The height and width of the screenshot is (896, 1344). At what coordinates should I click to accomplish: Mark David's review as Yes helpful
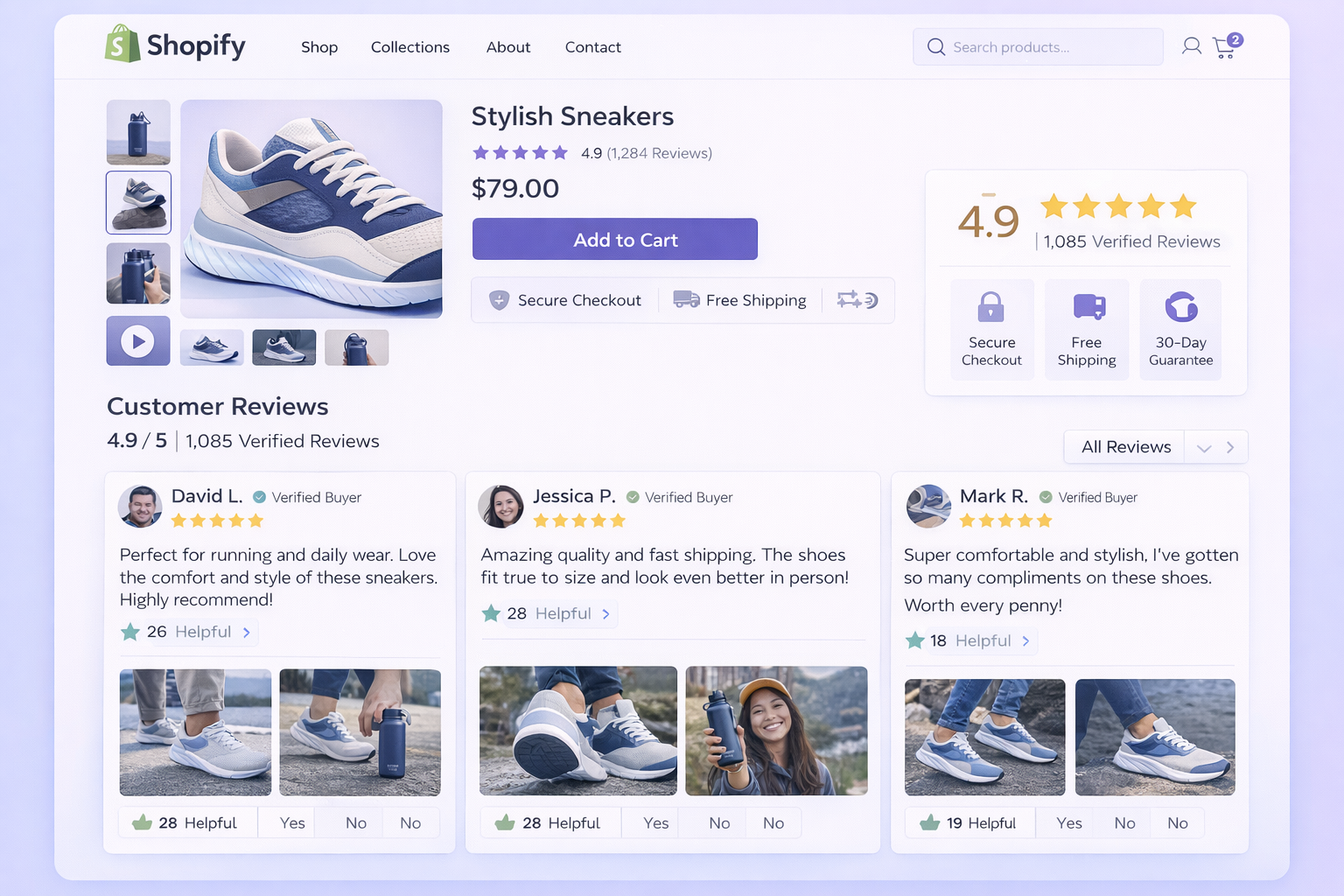point(293,822)
